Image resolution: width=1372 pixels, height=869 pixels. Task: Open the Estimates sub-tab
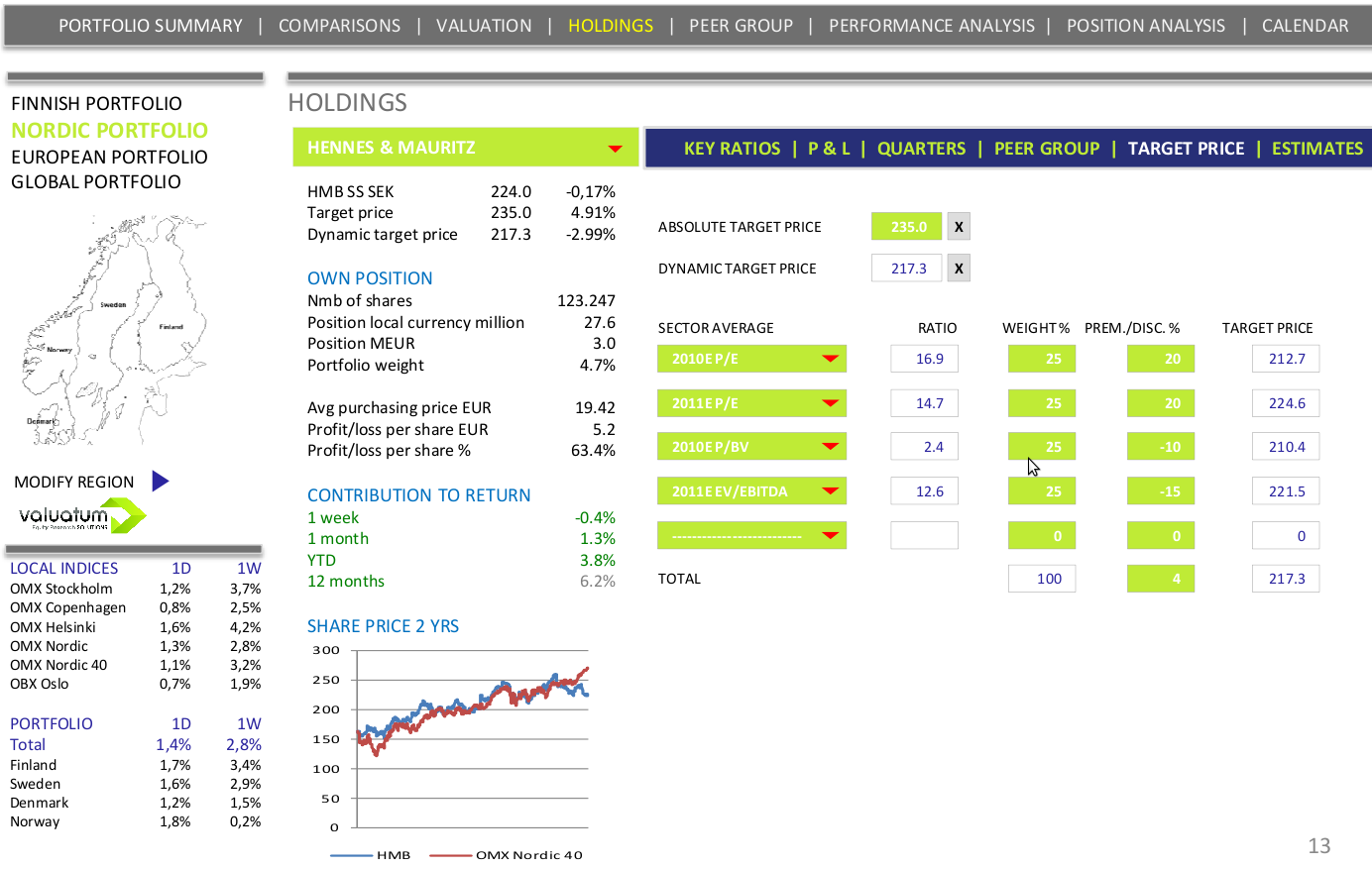(x=1317, y=149)
